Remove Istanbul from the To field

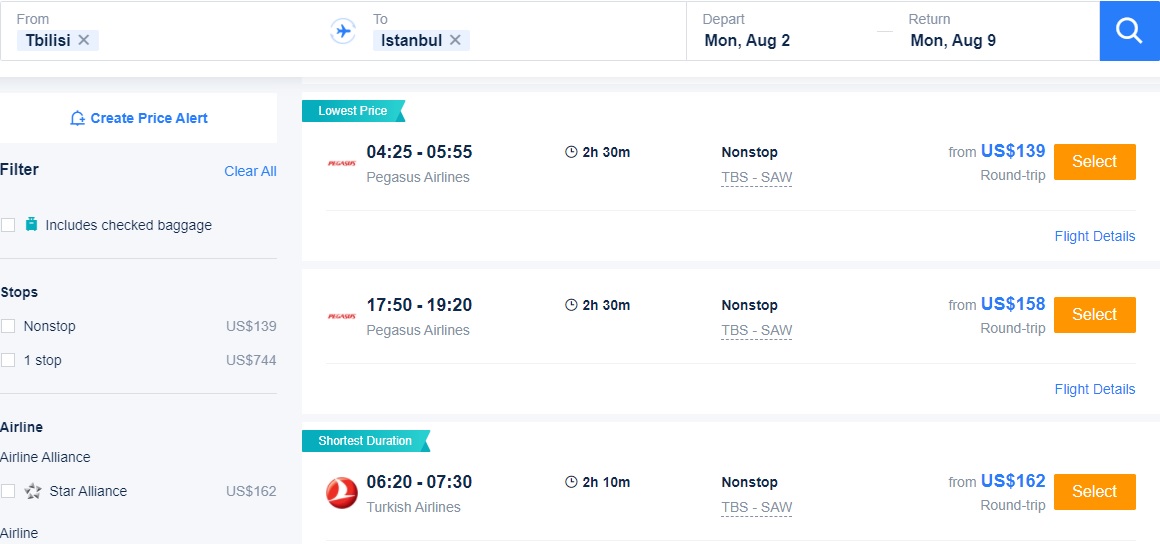click(x=455, y=40)
